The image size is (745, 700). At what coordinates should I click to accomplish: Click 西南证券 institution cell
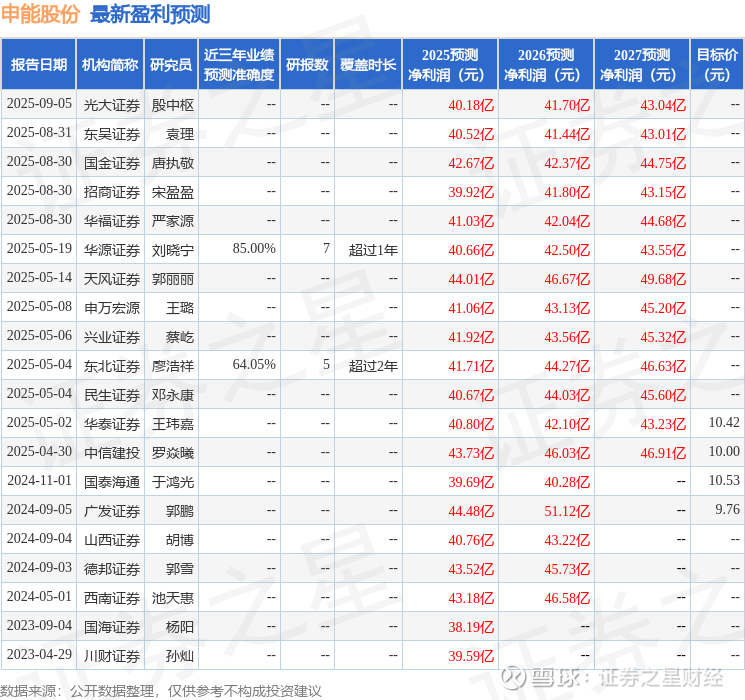112,598
